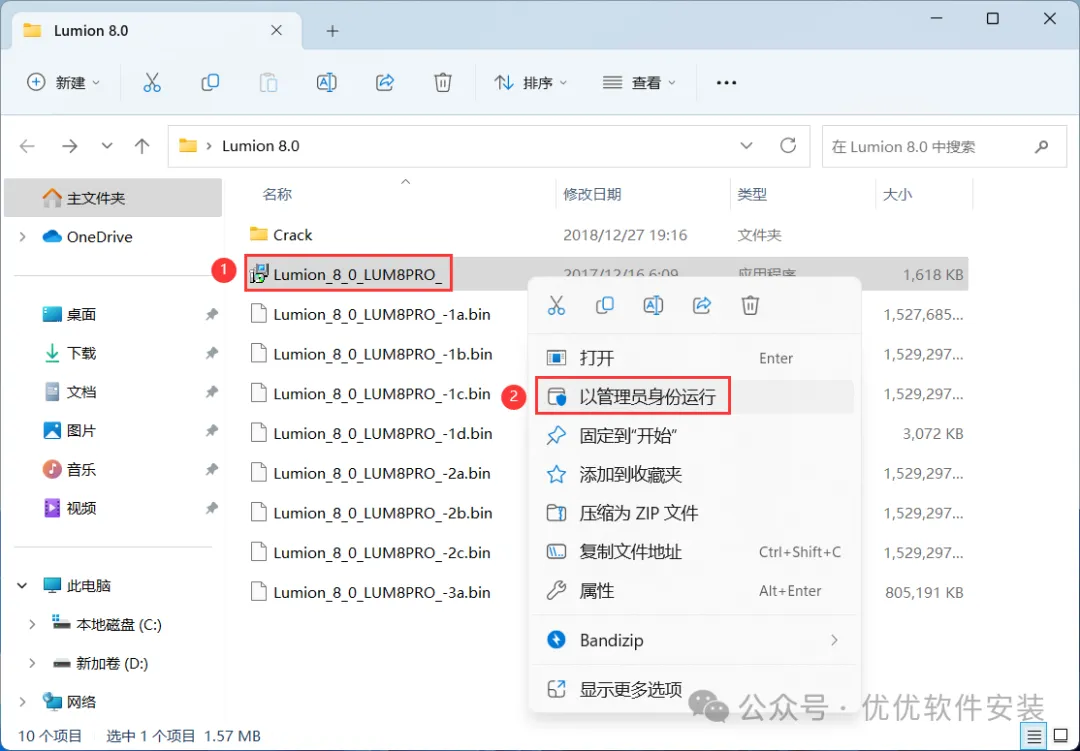Click the search magnifier icon
Image resolution: width=1080 pixels, height=751 pixels.
pyautogui.click(x=1041, y=146)
